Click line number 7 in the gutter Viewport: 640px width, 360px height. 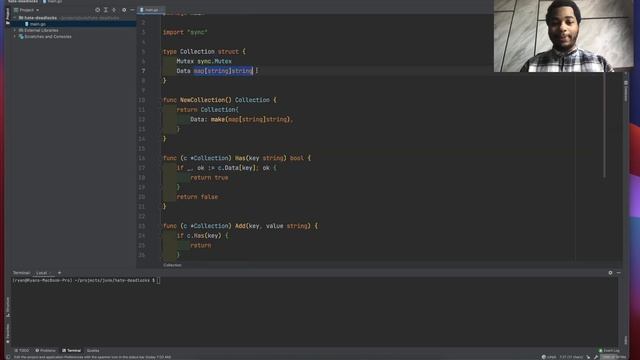point(143,71)
